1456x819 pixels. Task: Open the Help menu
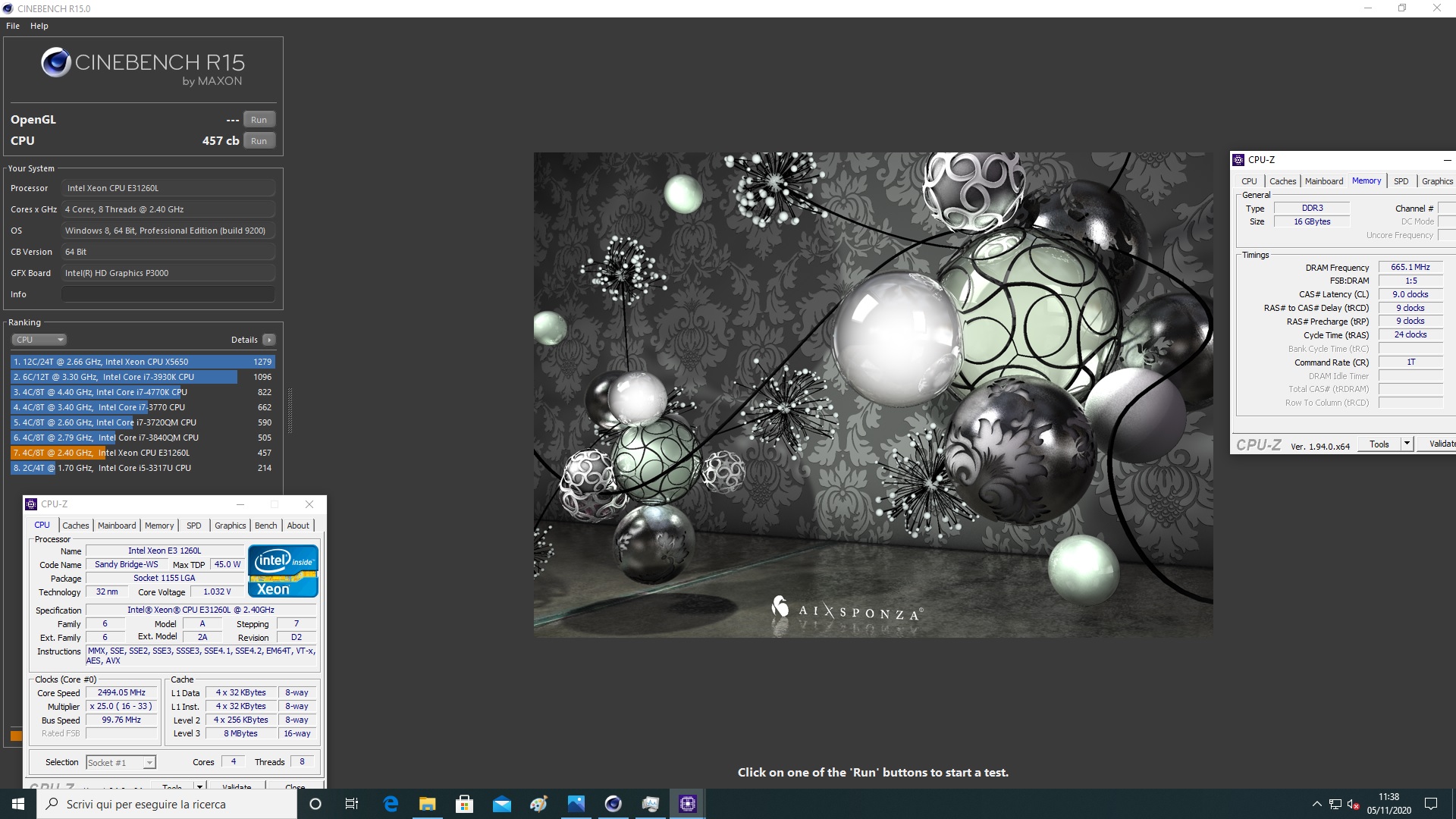(x=39, y=26)
